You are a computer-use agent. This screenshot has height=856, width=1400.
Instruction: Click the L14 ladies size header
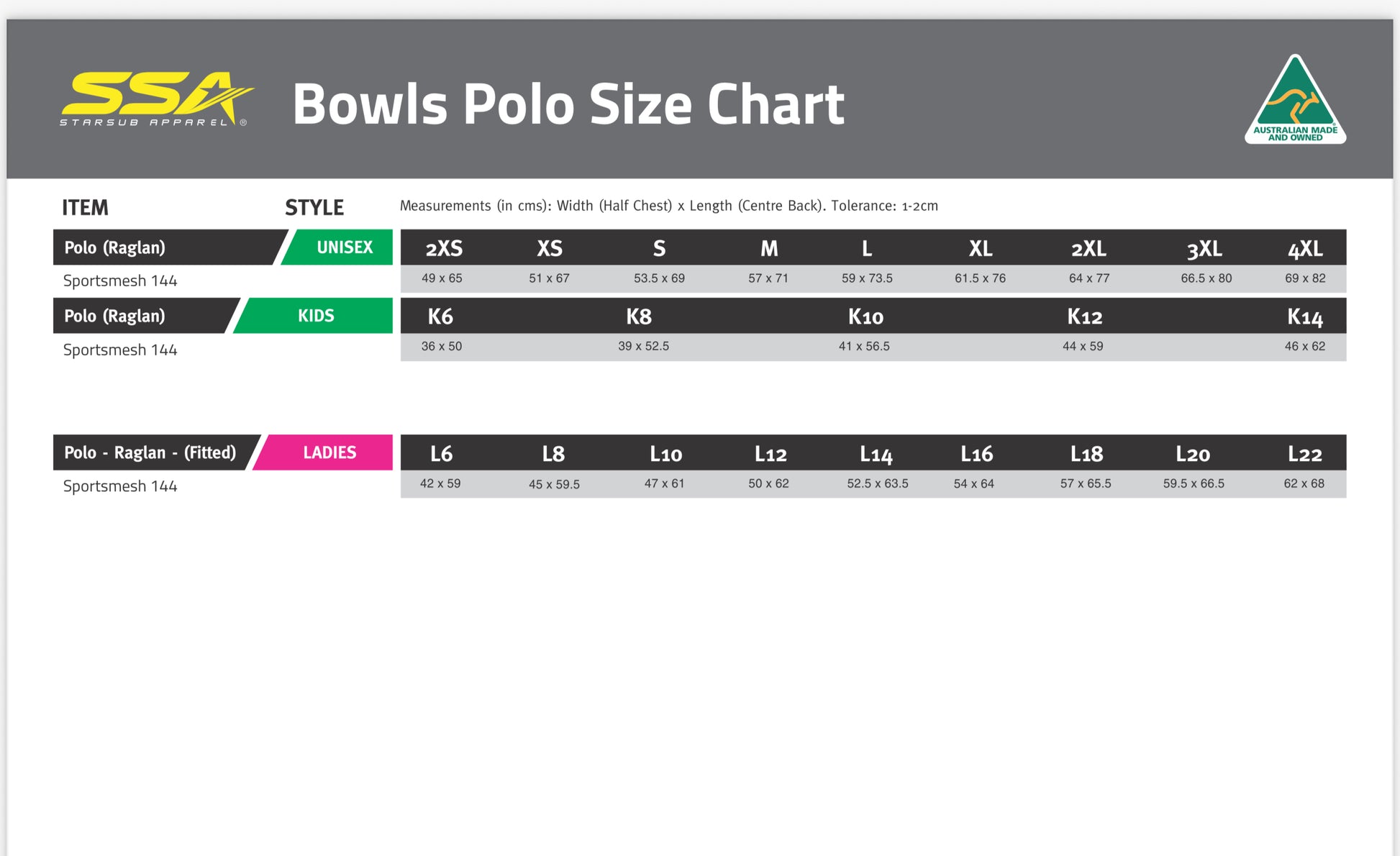pos(876,454)
